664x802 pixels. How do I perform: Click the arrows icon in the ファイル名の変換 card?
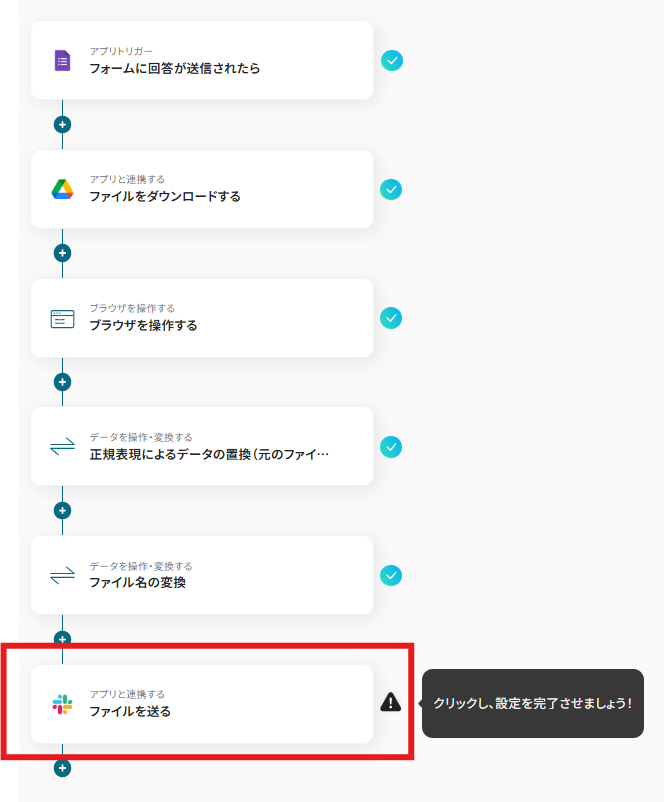point(62,576)
